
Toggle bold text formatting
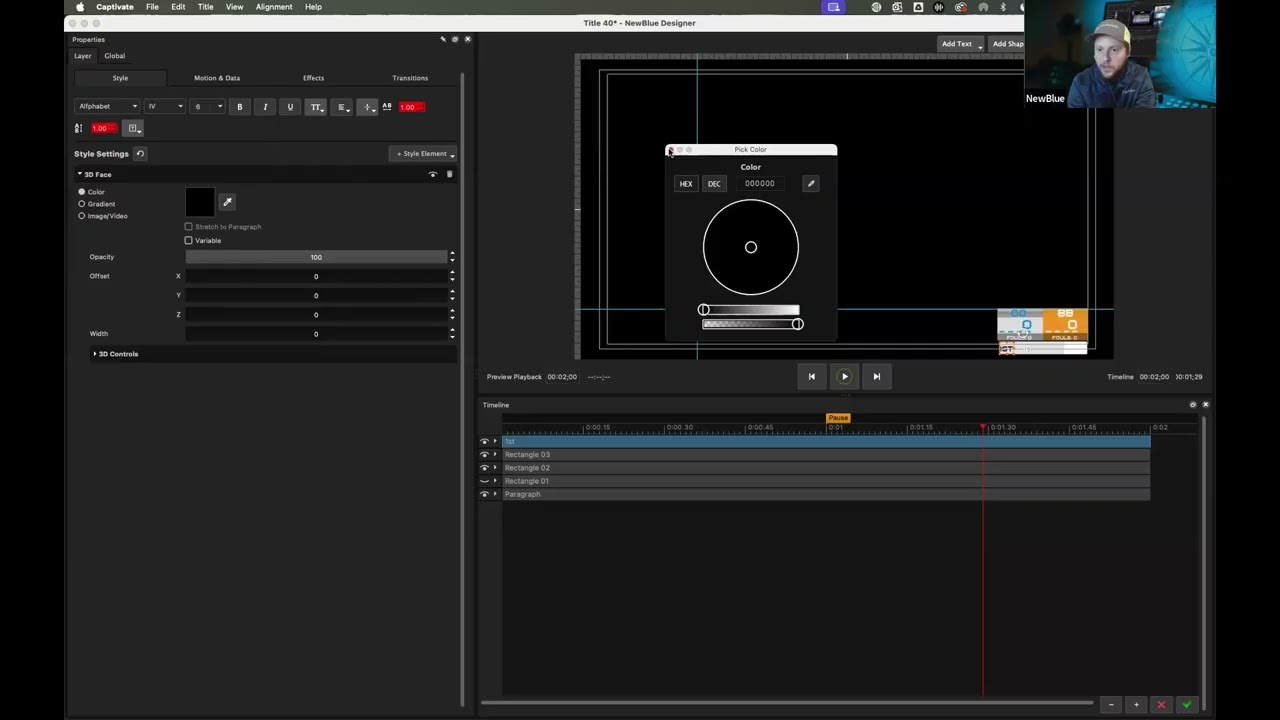coord(239,107)
